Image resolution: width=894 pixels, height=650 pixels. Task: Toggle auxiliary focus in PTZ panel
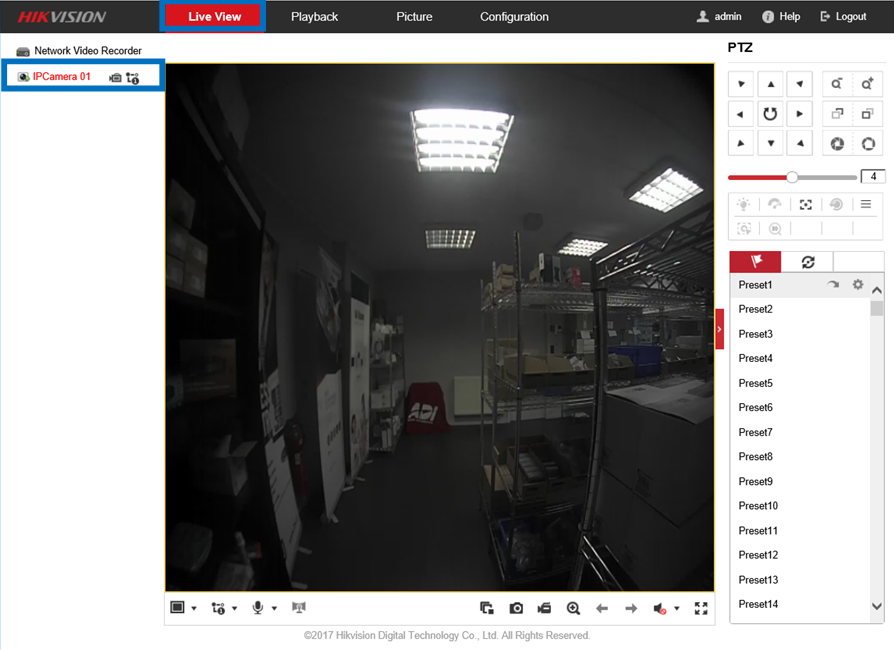coord(805,204)
